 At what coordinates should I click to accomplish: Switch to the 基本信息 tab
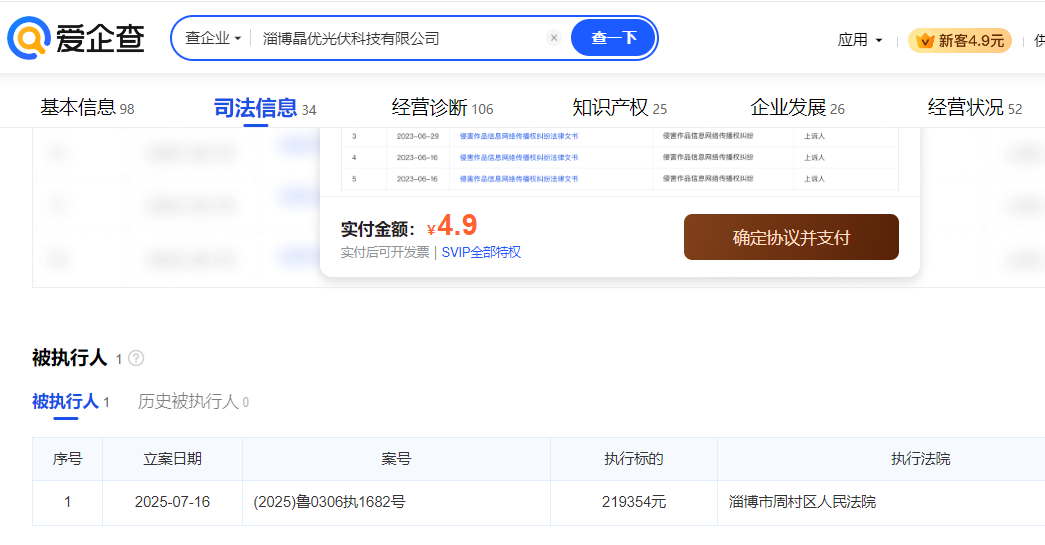click(87, 107)
